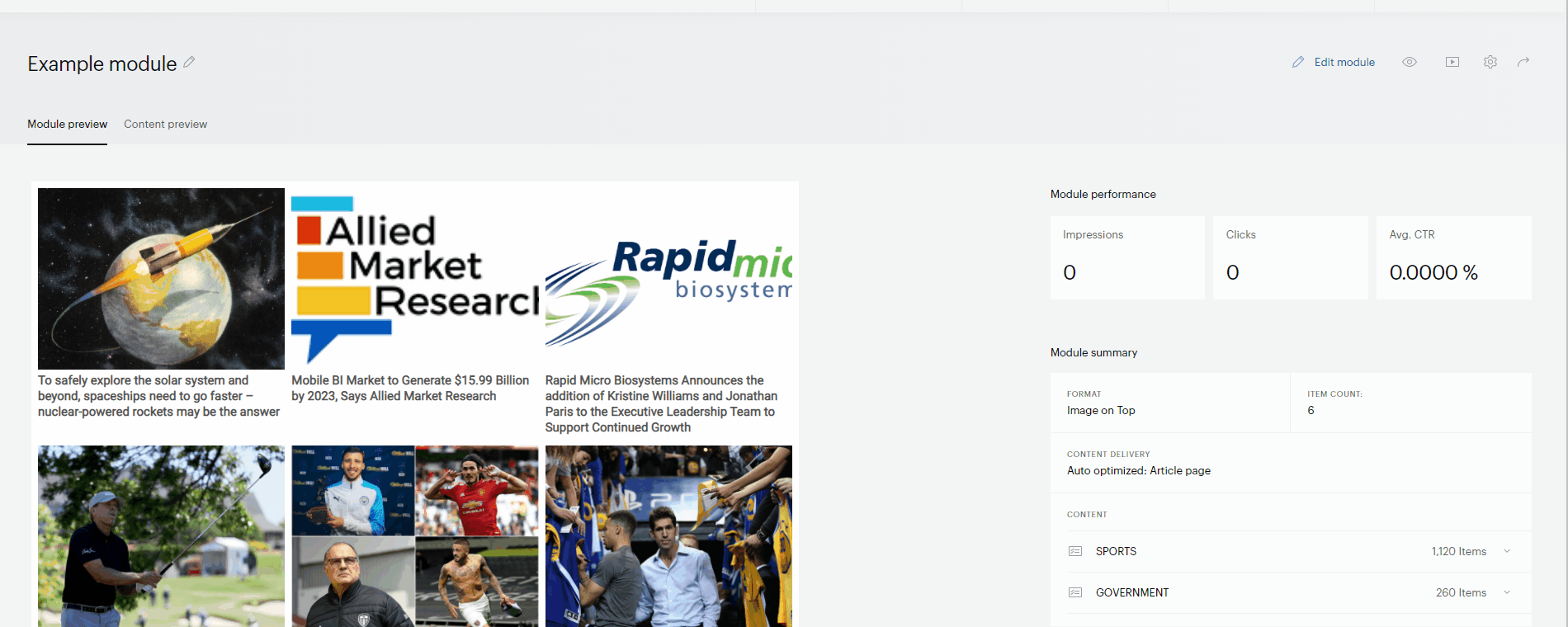
Task: Click the basketball fans photo thumbnail
Action: 668,536
